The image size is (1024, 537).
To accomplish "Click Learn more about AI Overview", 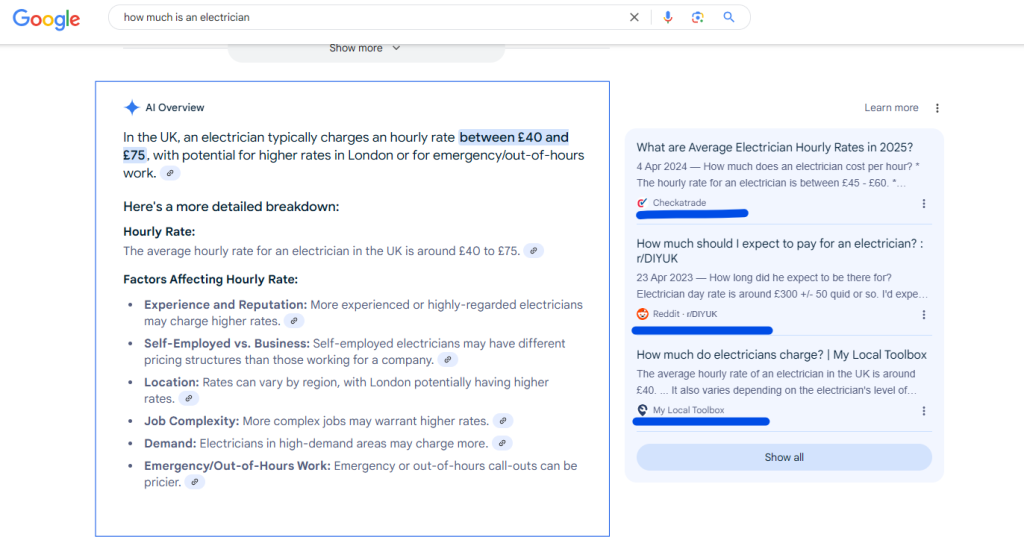I will coord(891,108).
